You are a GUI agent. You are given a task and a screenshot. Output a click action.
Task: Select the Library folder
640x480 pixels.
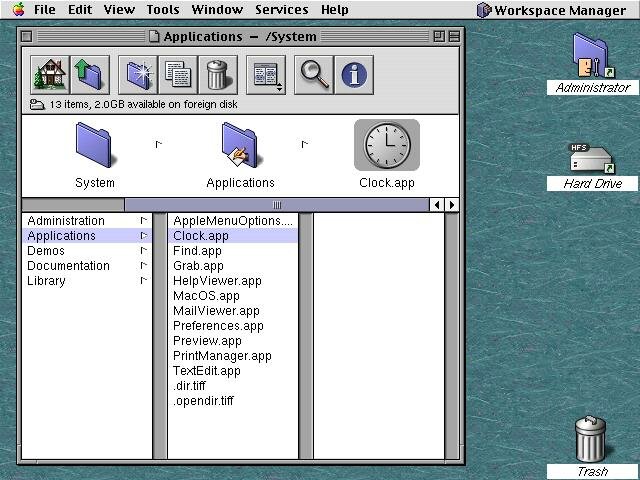(87, 281)
